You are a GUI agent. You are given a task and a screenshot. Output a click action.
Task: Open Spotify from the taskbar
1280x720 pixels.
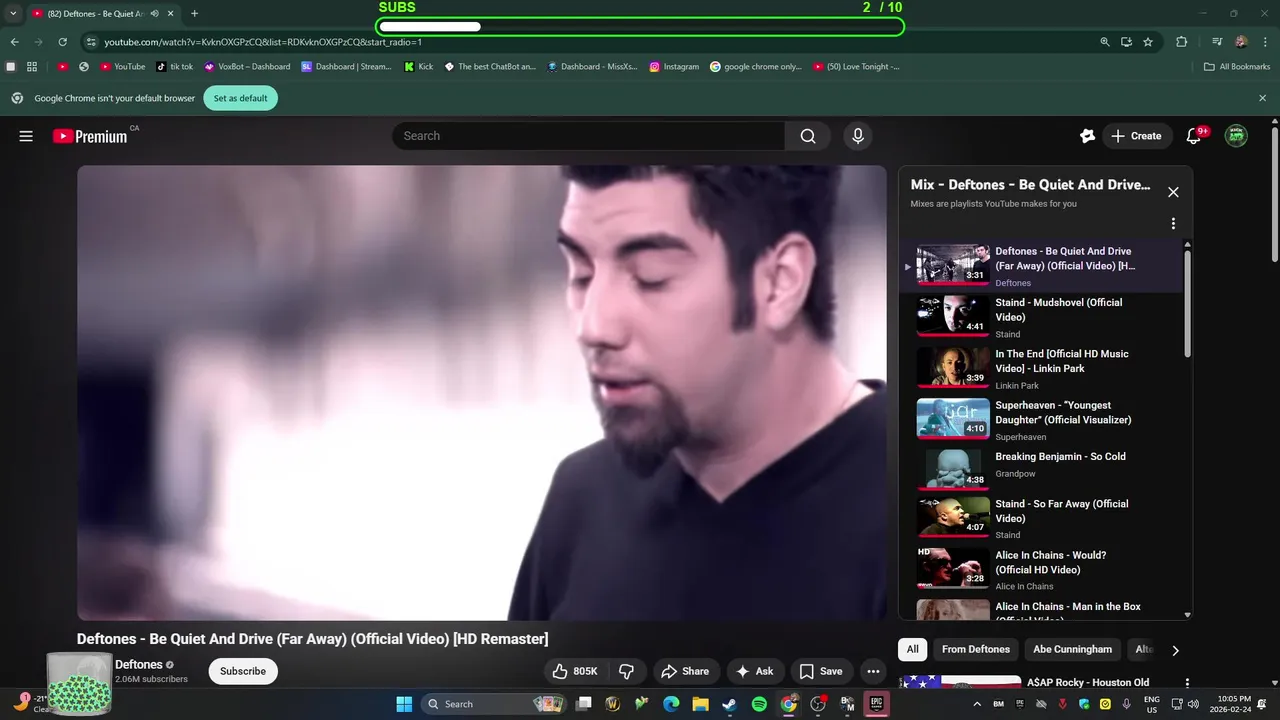click(759, 704)
